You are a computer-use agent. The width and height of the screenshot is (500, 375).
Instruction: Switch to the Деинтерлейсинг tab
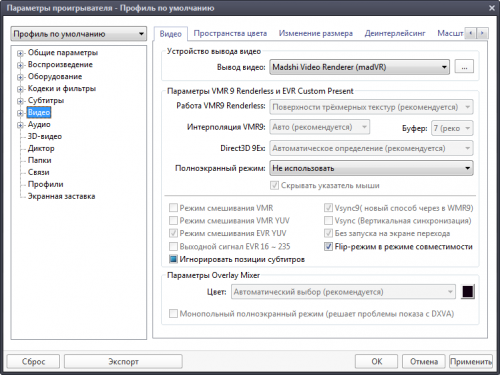(395, 33)
